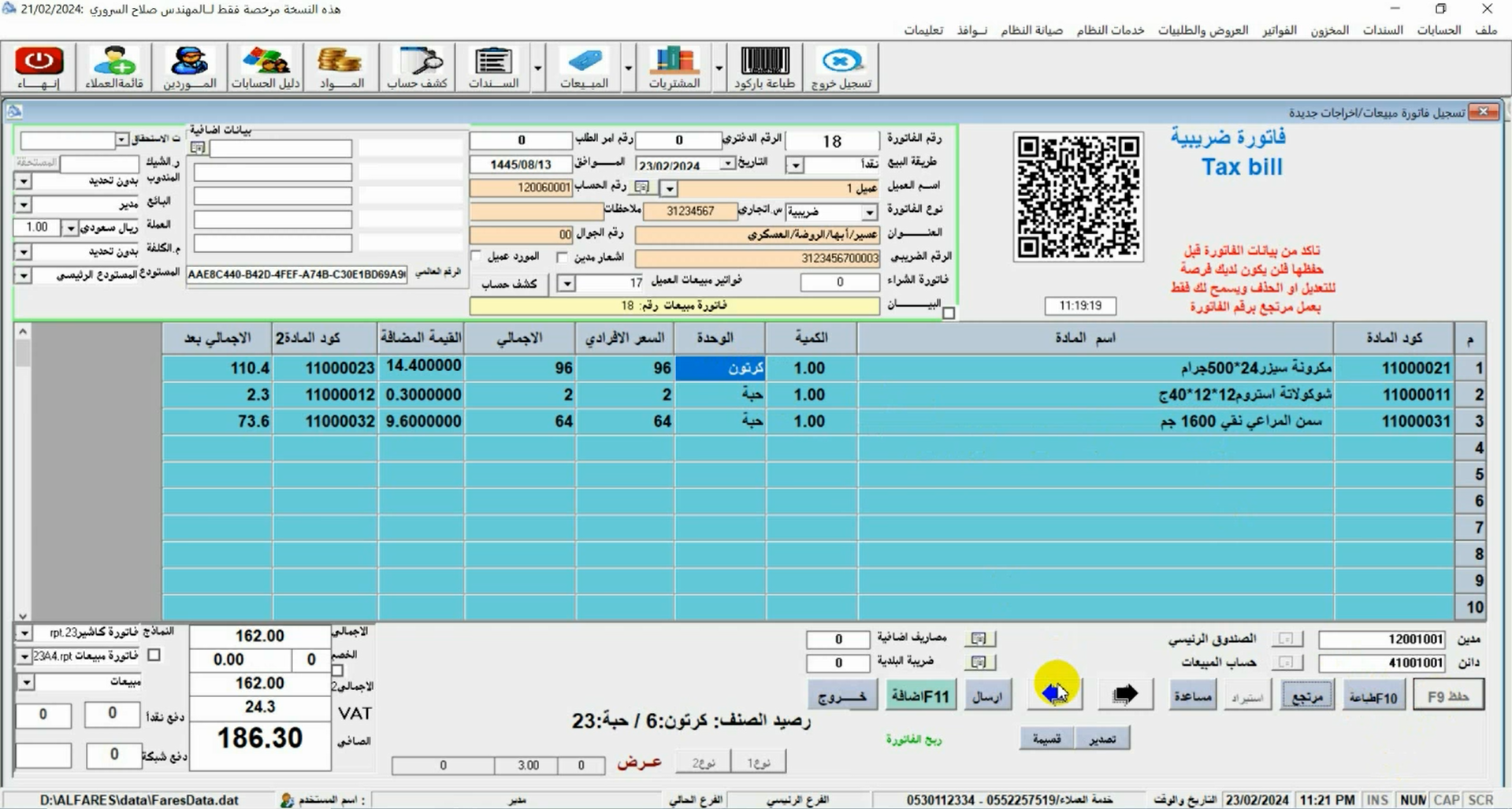Click down arrow of items grid scrollbar
1512x809 pixels.
click(23, 615)
